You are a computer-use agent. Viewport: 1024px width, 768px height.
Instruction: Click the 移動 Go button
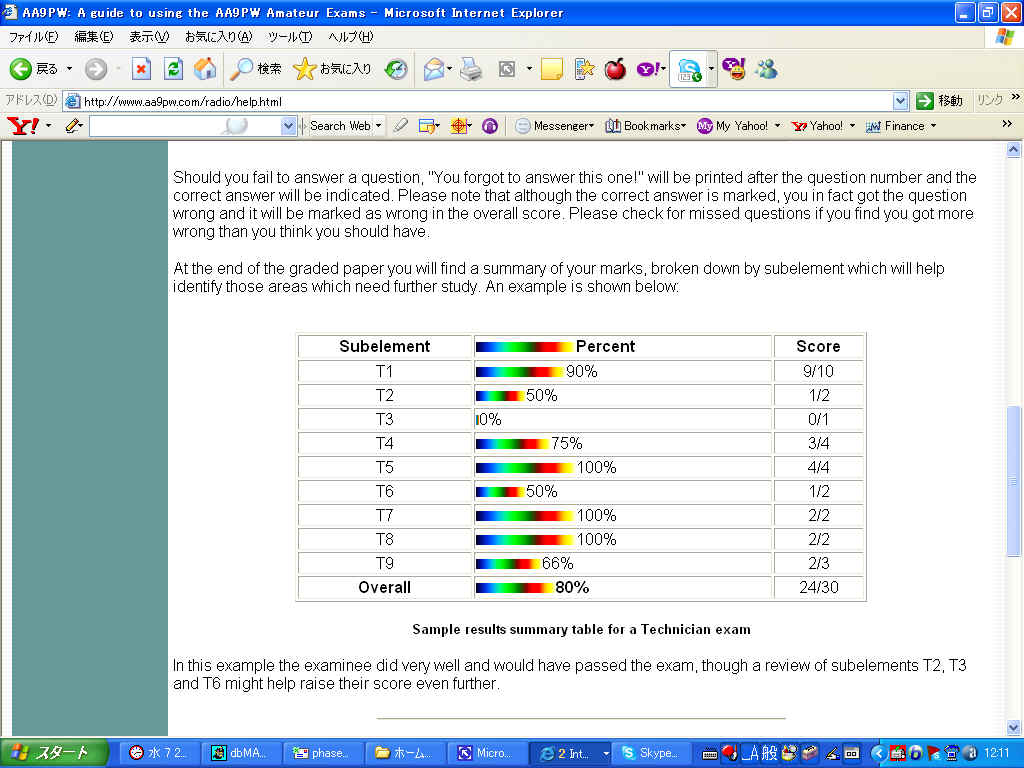[940, 101]
